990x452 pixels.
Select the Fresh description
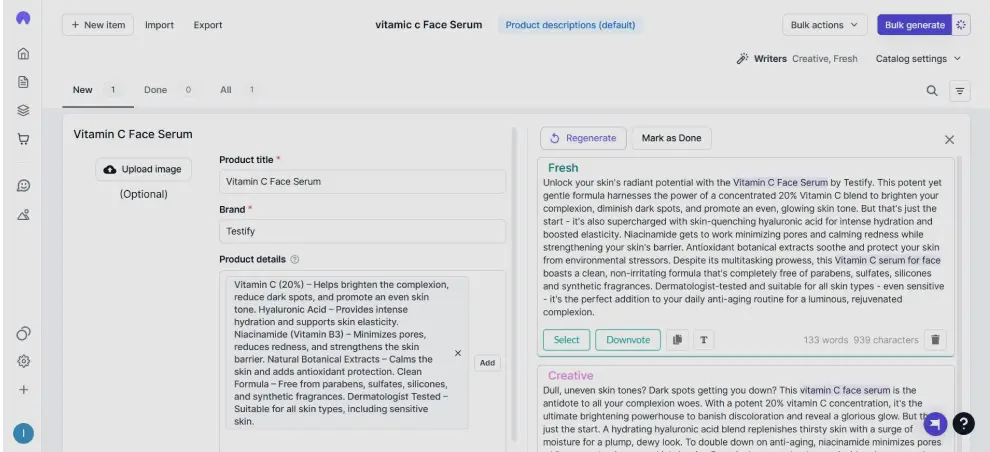[566, 340]
